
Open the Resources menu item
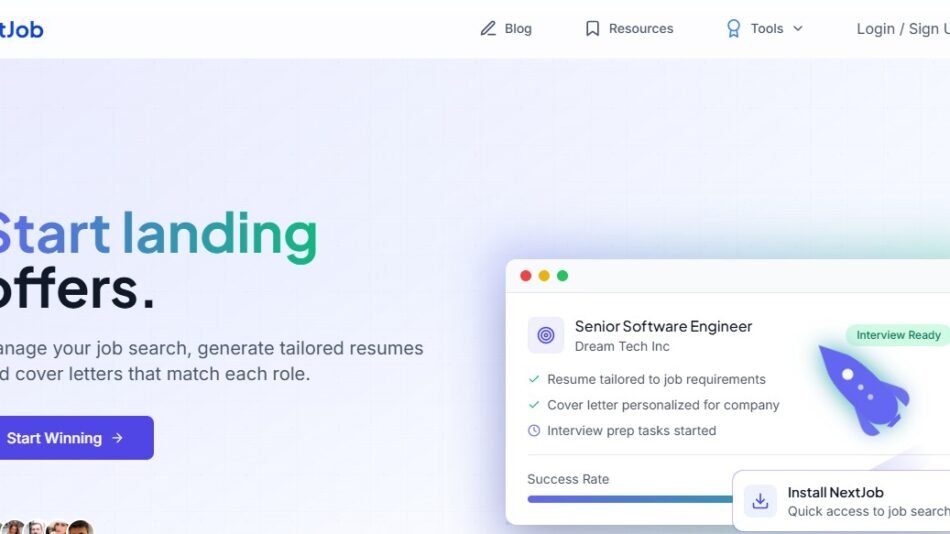[x=641, y=29]
